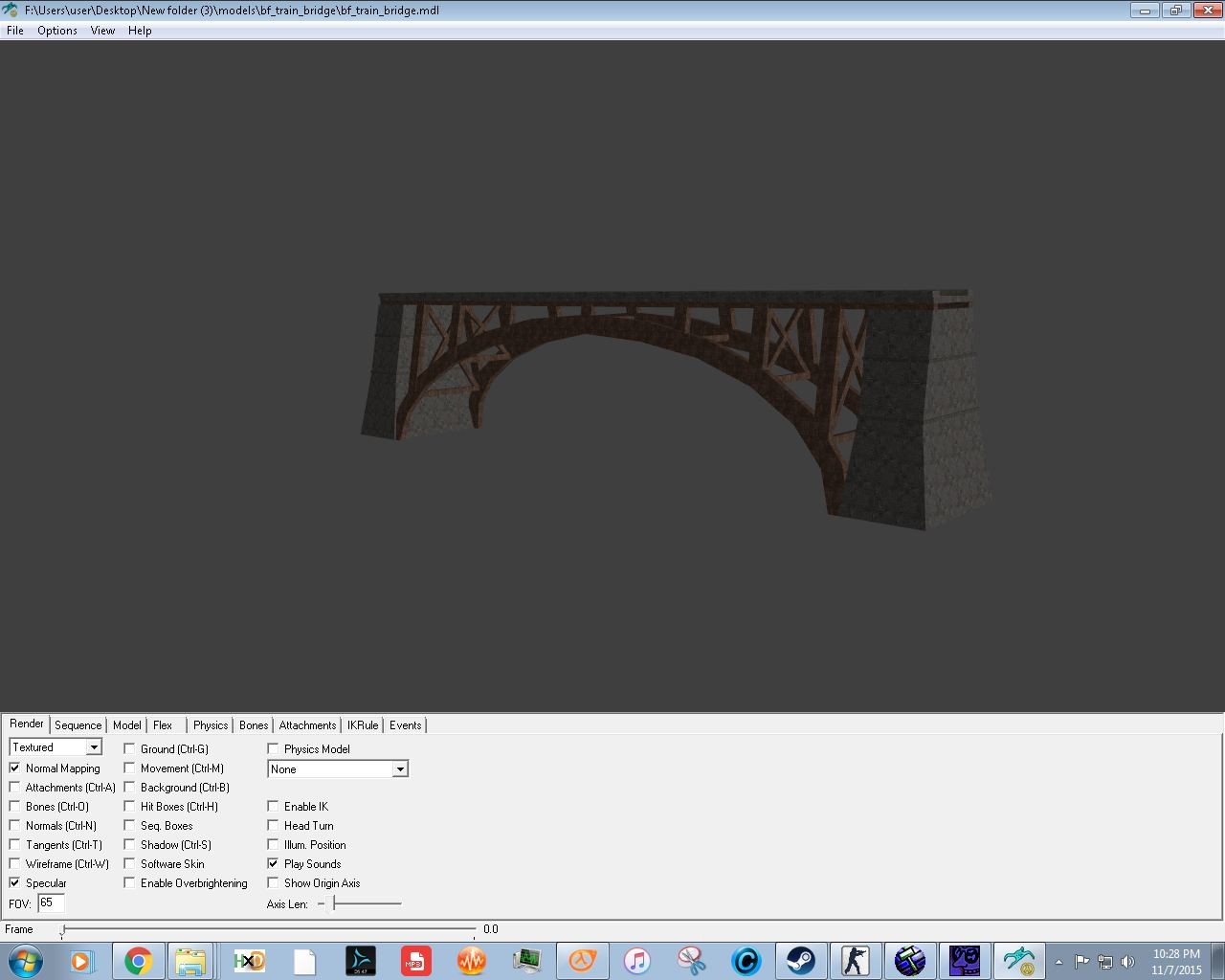Start CCleaner from the taskbar
Screen dimensions: 1225x980
pyautogui.click(x=746, y=961)
